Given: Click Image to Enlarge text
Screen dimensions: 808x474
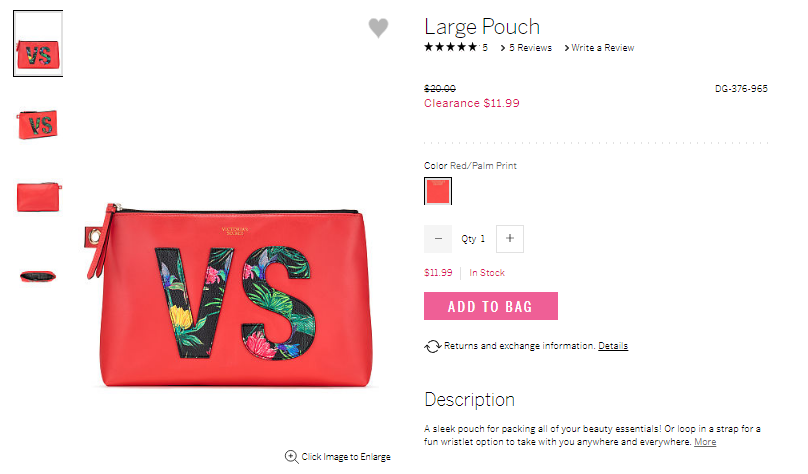Looking at the screenshot, I should 346,456.
